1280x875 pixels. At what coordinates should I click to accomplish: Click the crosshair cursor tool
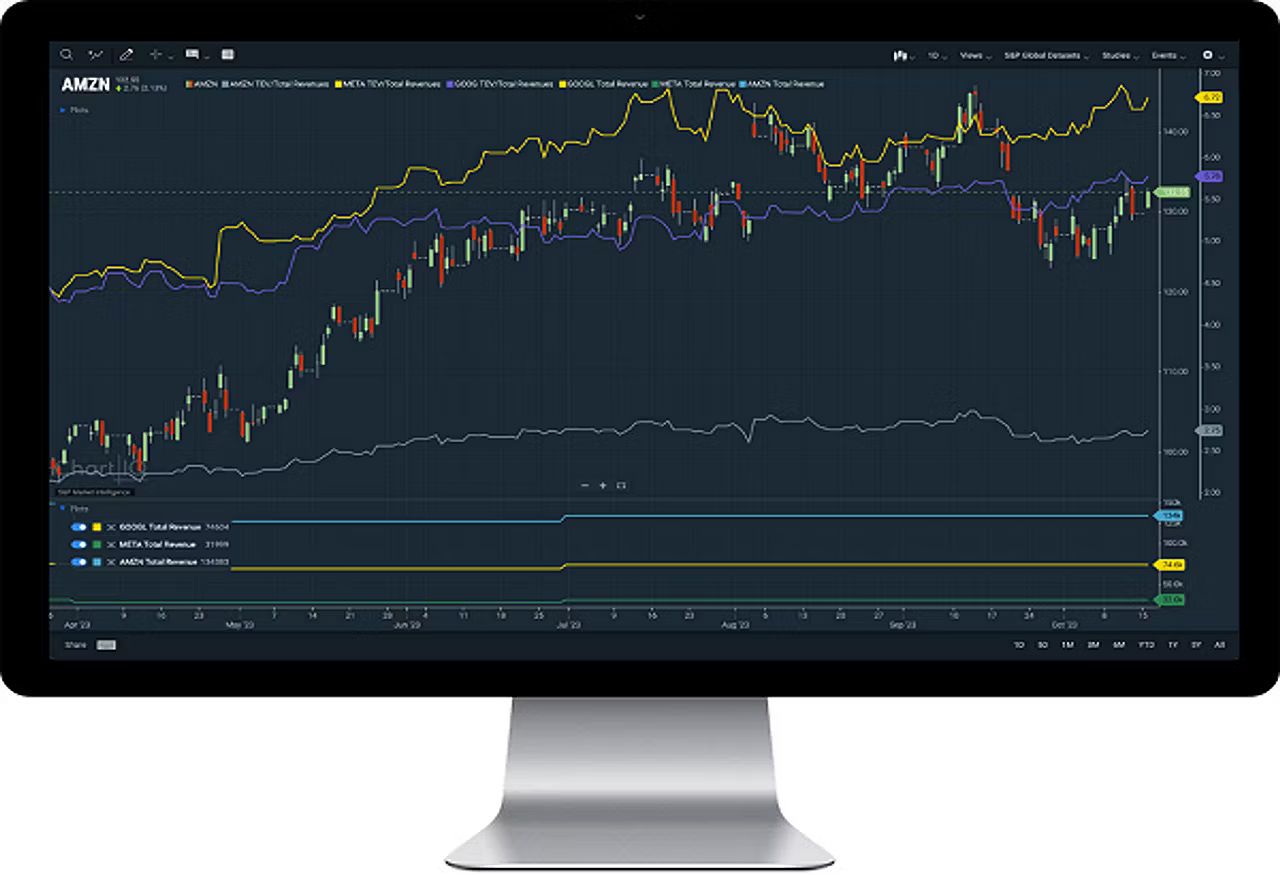pos(156,55)
